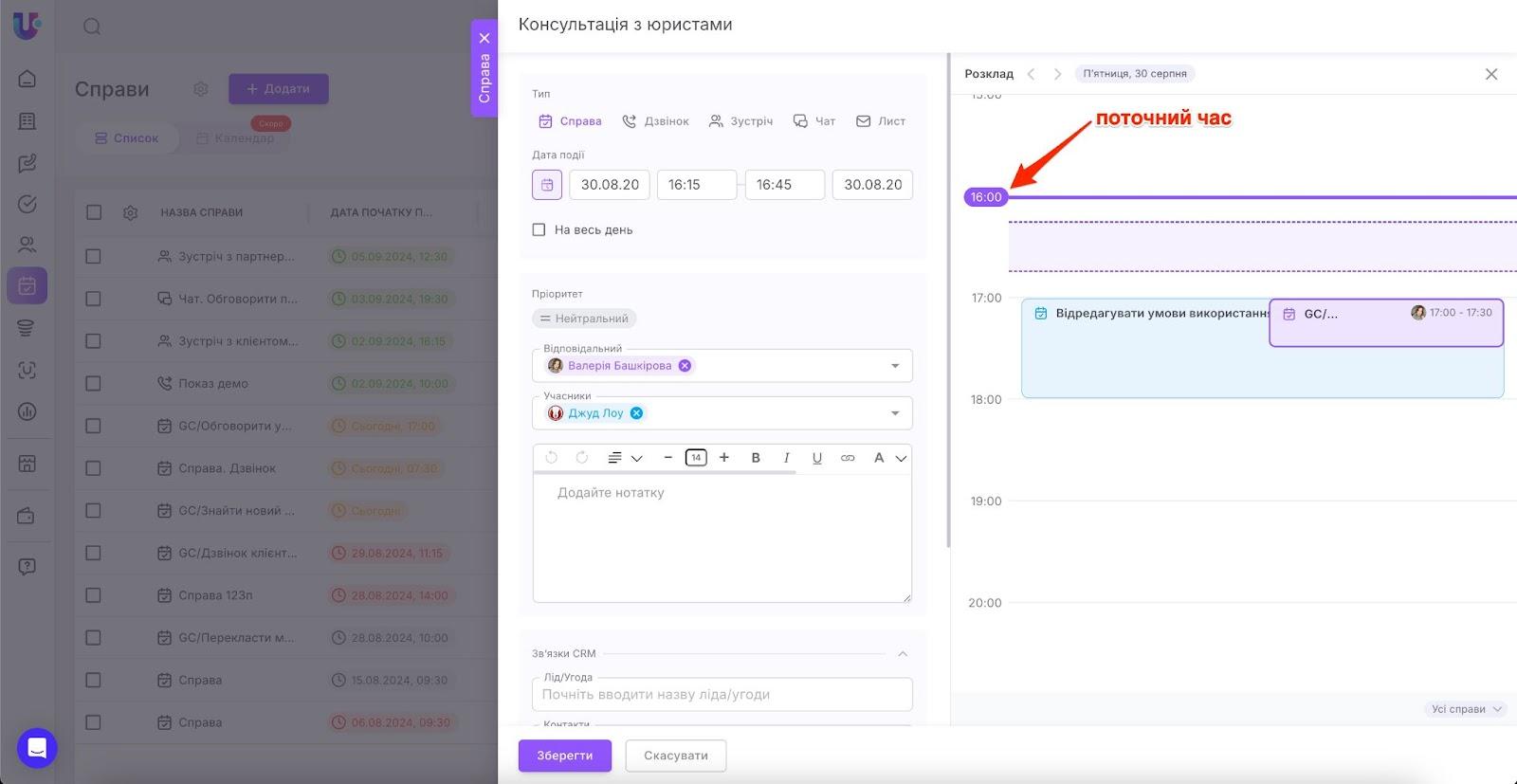Click the Лід/Угода input field
Viewport: 1517px width, 784px height.
(722, 694)
